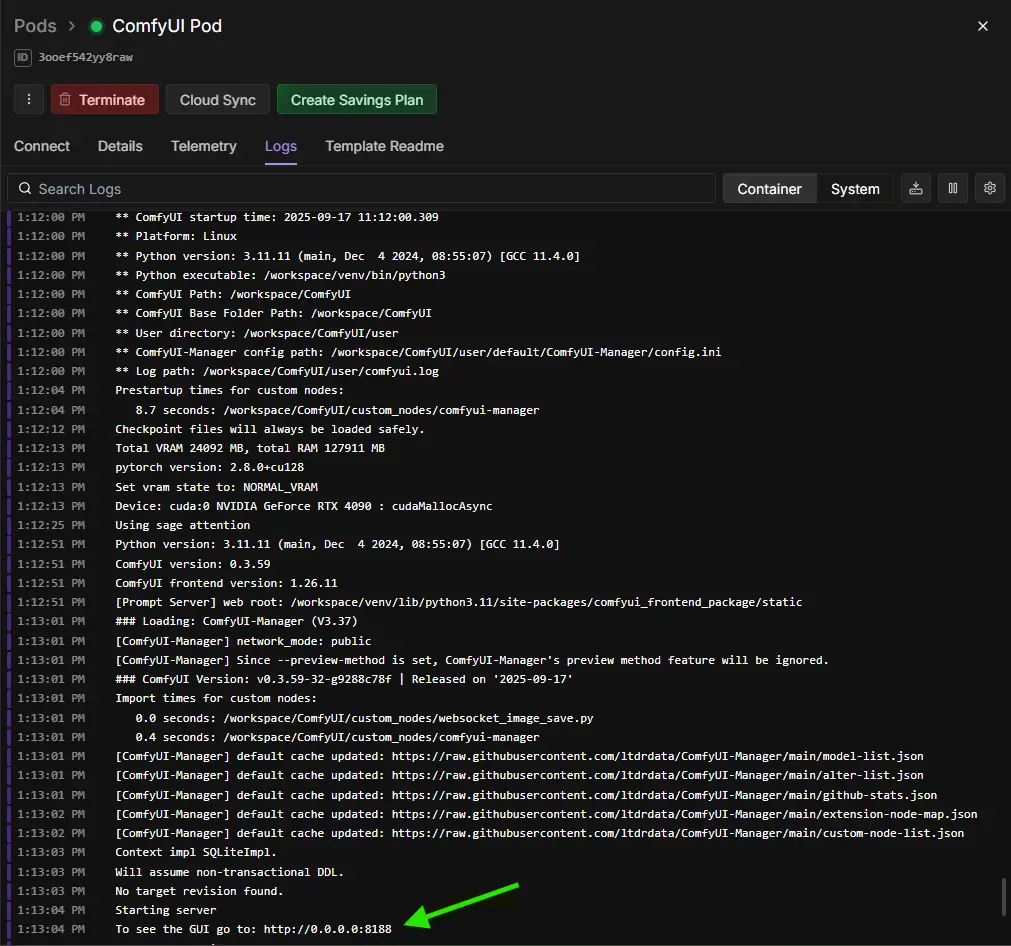Create a Savings Plan
The image size is (1011, 946).
coord(357,99)
